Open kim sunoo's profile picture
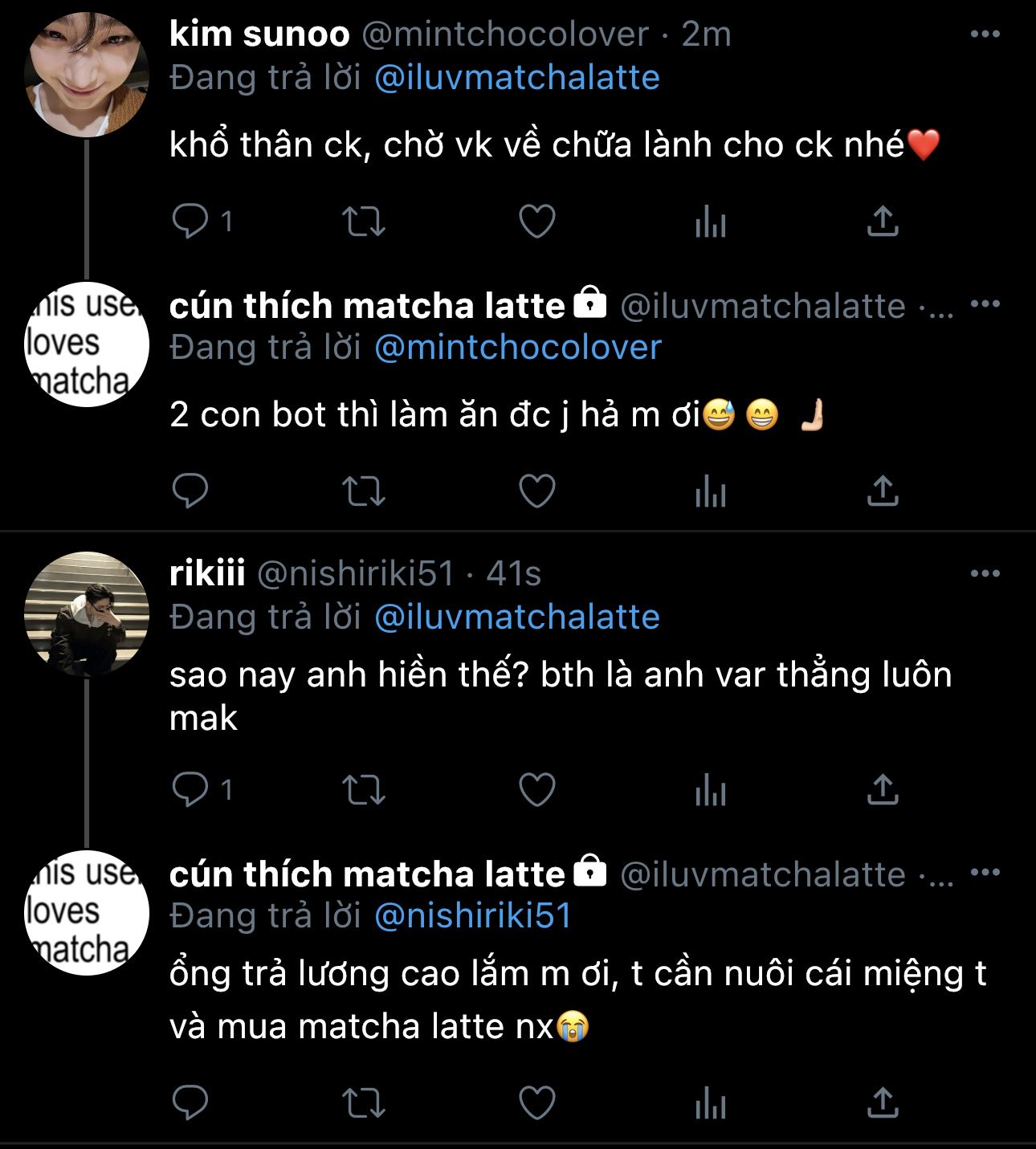The height and width of the screenshot is (1149, 1036). point(87,75)
